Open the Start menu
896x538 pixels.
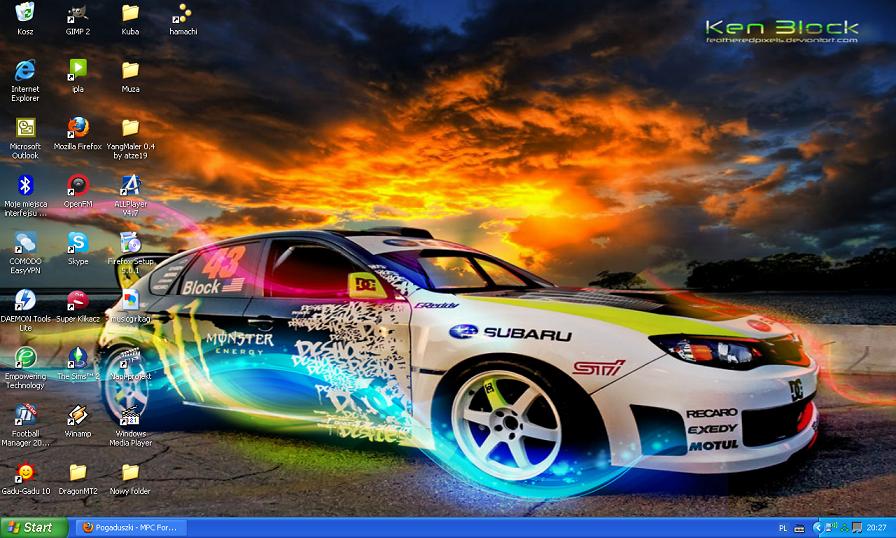34,528
